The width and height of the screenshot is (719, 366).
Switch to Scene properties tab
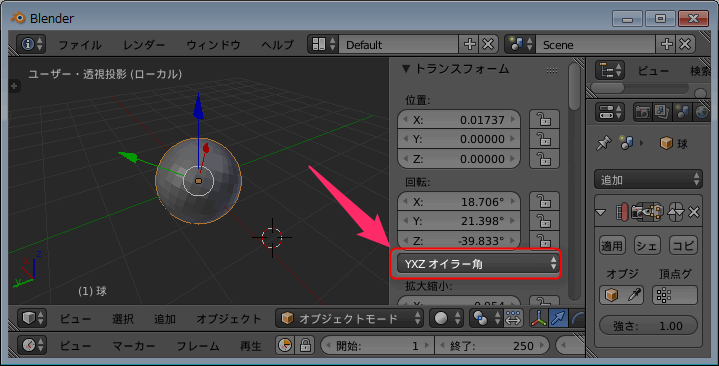click(x=682, y=112)
